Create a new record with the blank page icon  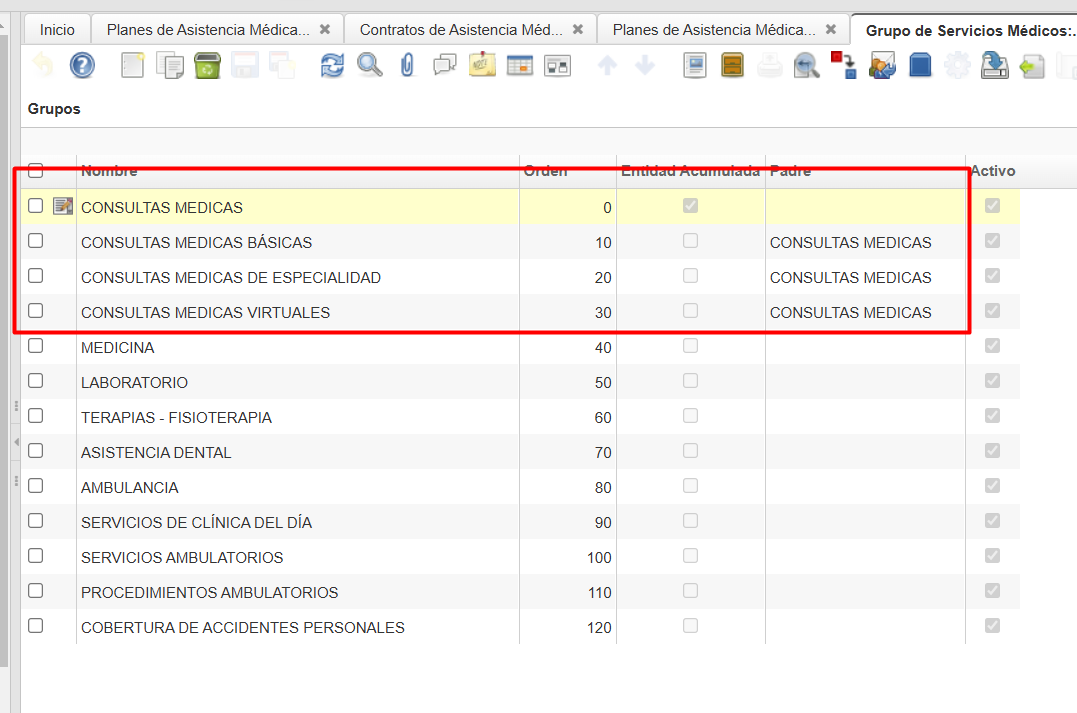133,66
